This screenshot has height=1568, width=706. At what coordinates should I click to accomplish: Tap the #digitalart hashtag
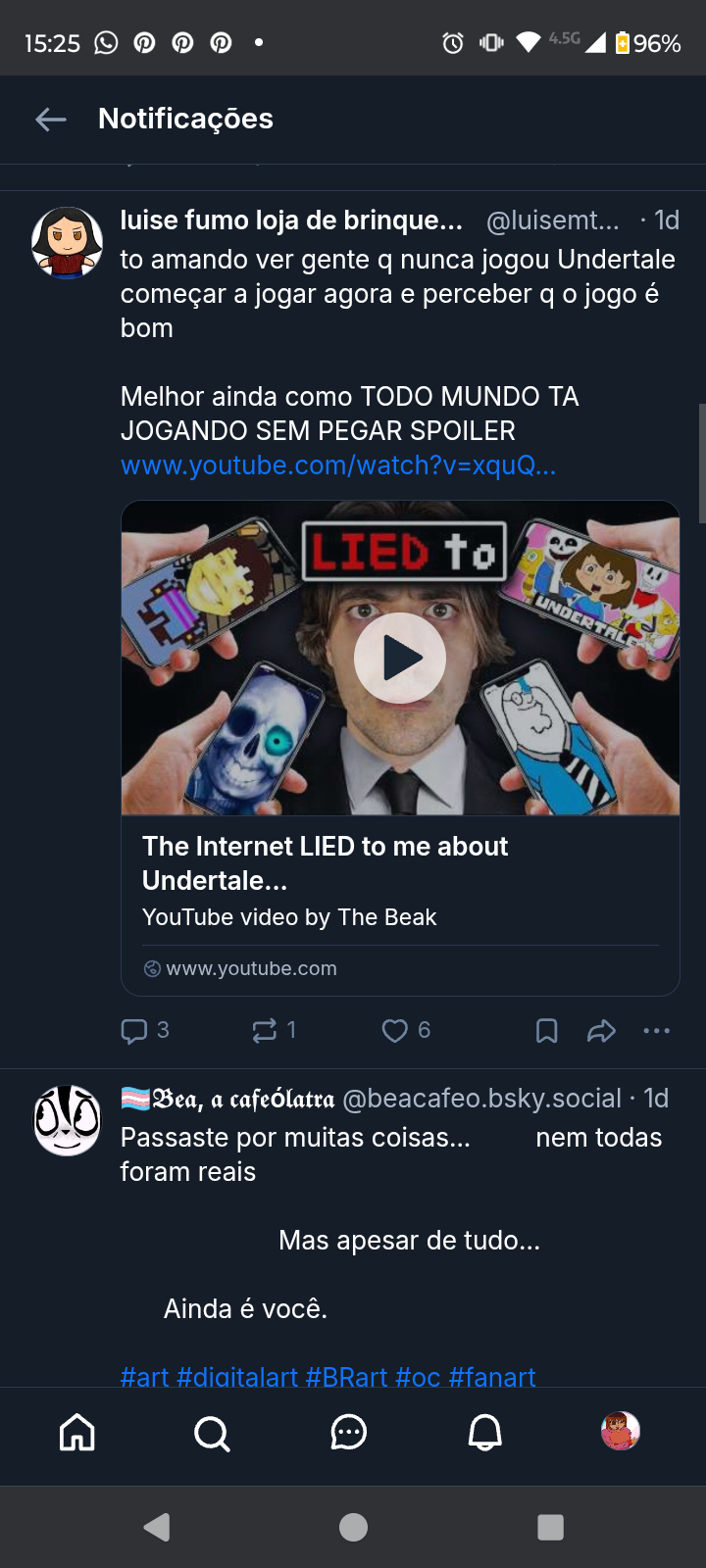point(236,1376)
